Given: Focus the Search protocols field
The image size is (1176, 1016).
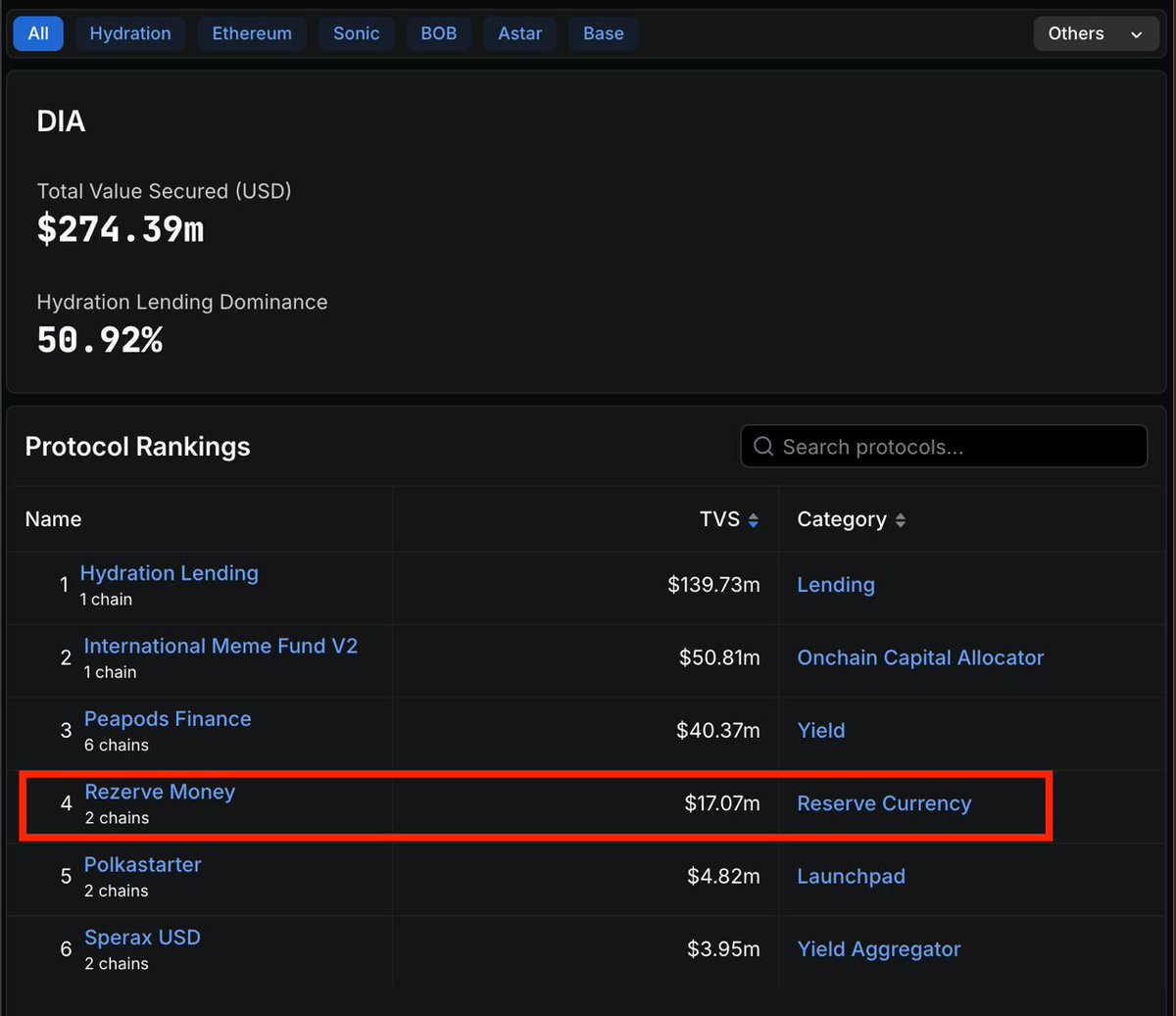Looking at the screenshot, I should click(944, 447).
